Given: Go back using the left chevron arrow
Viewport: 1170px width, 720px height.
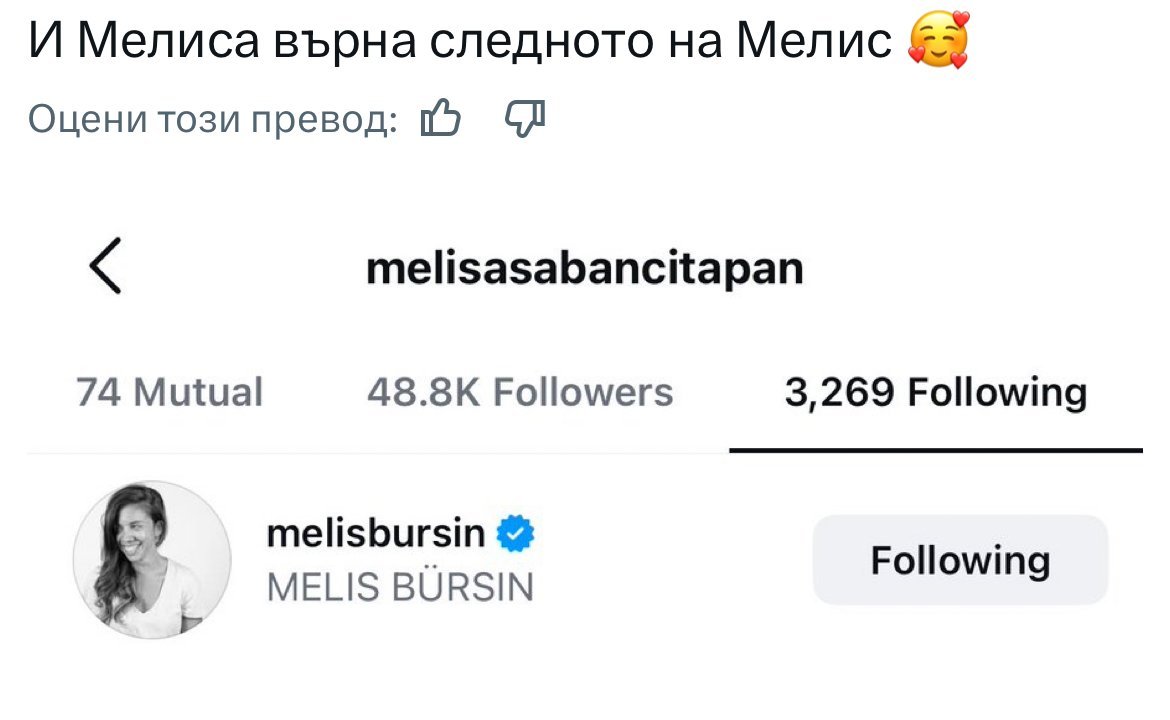Looking at the screenshot, I should click(105, 266).
